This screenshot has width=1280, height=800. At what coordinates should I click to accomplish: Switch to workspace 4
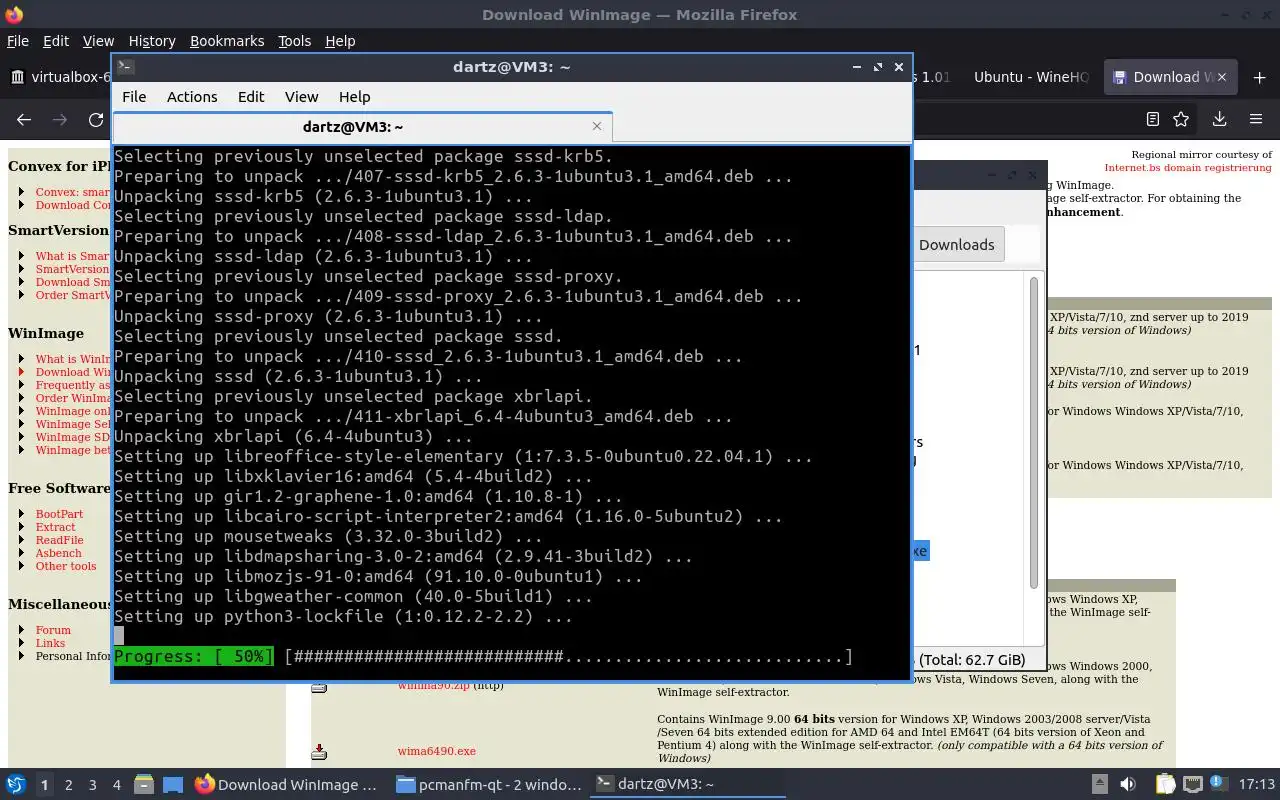tap(116, 784)
